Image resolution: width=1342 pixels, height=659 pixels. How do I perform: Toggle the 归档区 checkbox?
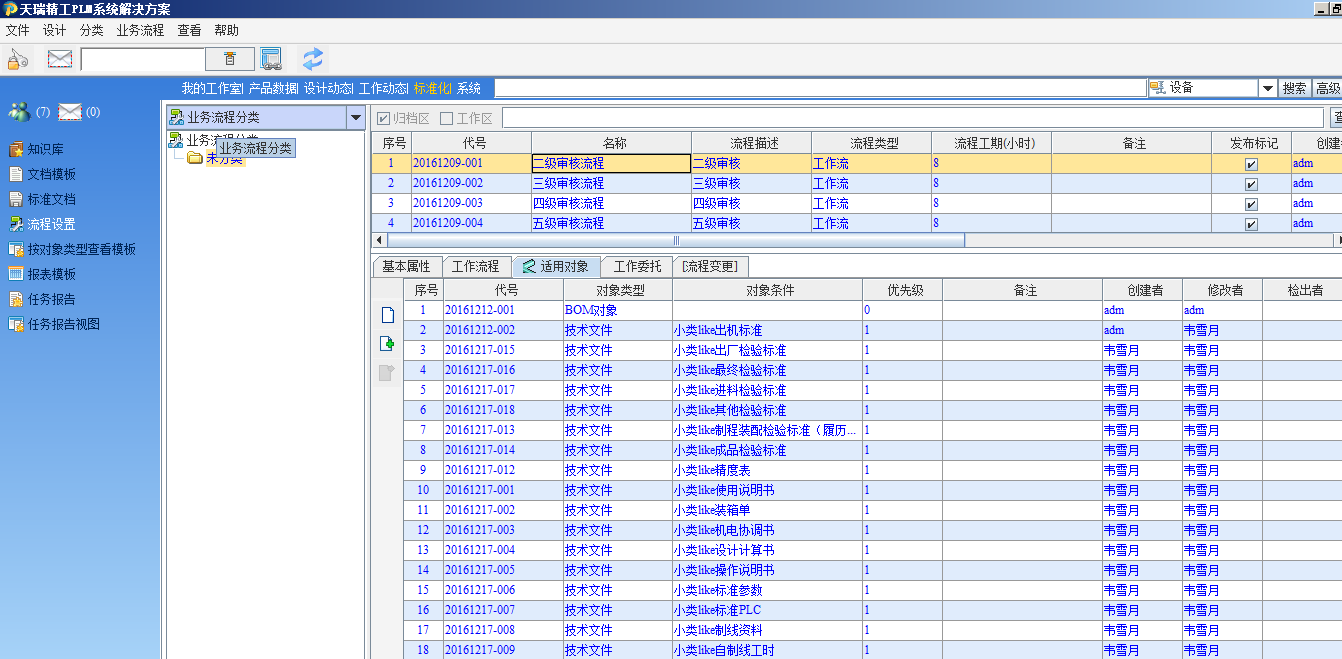pos(384,118)
